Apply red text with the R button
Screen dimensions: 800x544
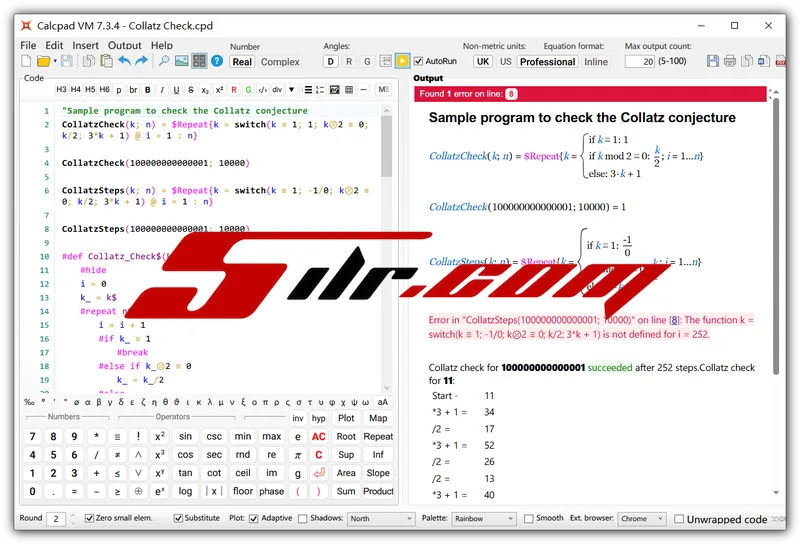click(234, 90)
